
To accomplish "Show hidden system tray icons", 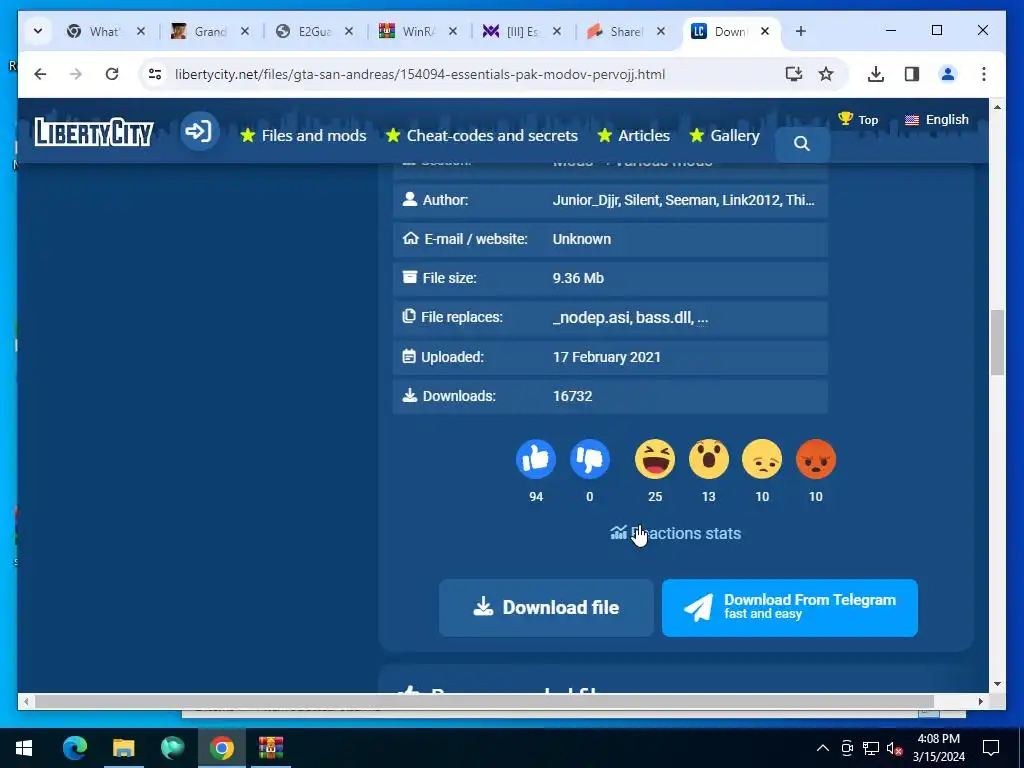I will pyautogui.click(x=823, y=748).
